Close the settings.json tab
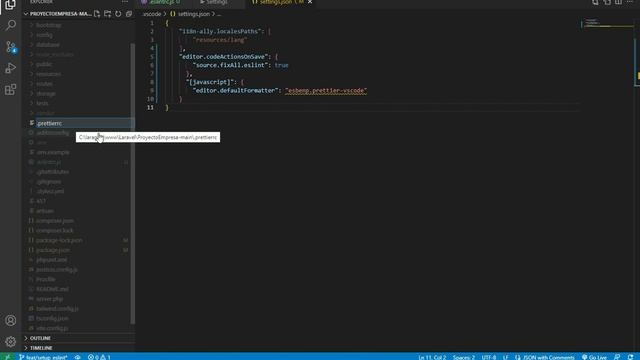The width and height of the screenshot is (640, 360). click(310, 2)
